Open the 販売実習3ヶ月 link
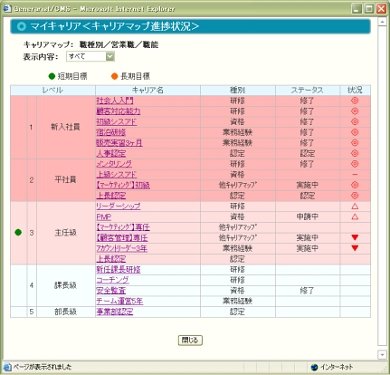Viewport: 390px width, 375px height. tap(119, 143)
